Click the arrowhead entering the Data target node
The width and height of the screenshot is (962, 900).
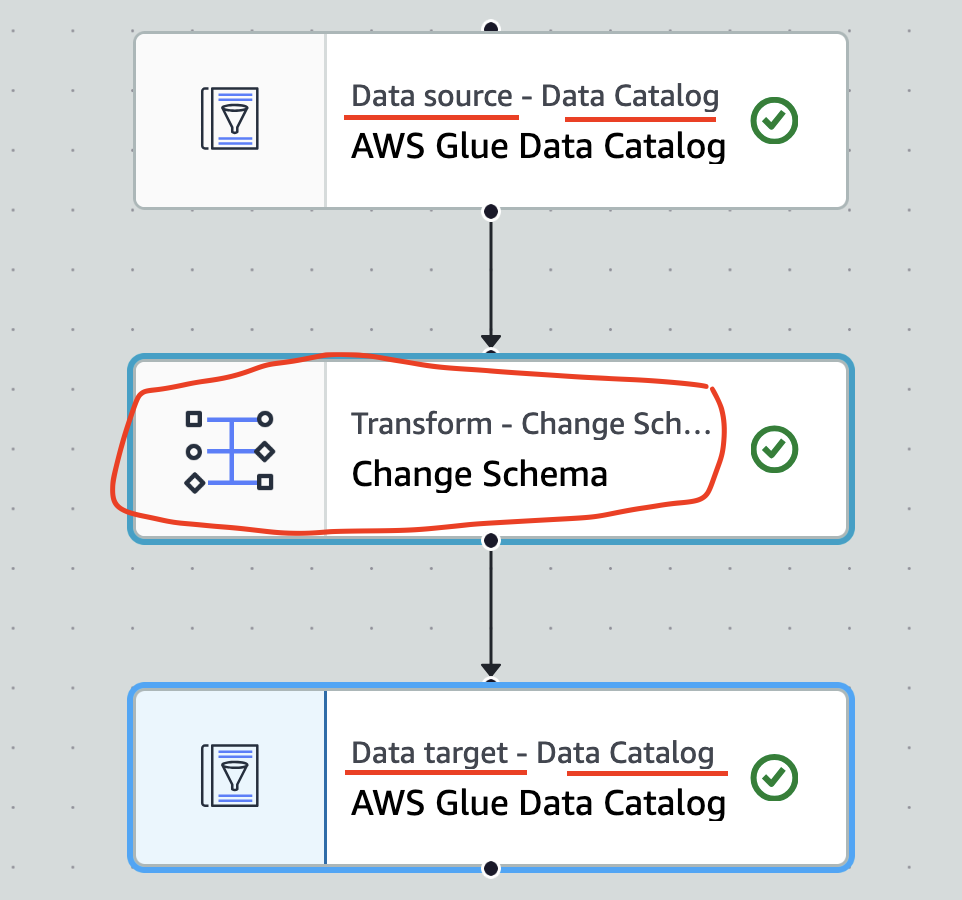(x=490, y=670)
